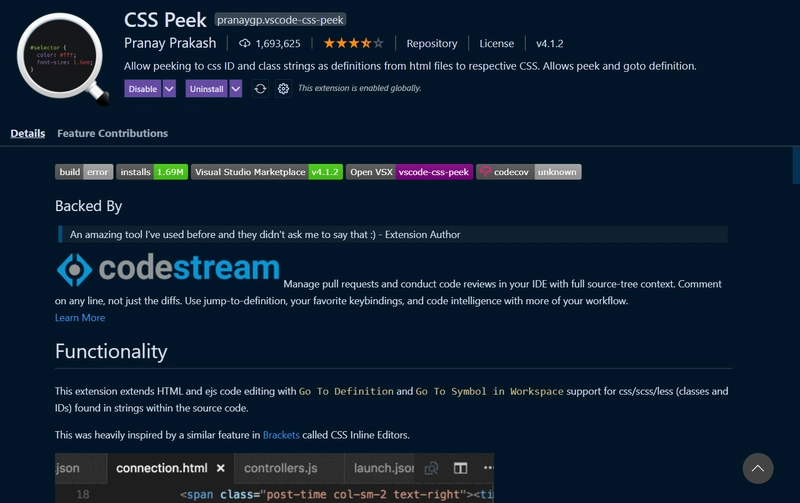
Task: Click the Disable button
Action: [142, 89]
